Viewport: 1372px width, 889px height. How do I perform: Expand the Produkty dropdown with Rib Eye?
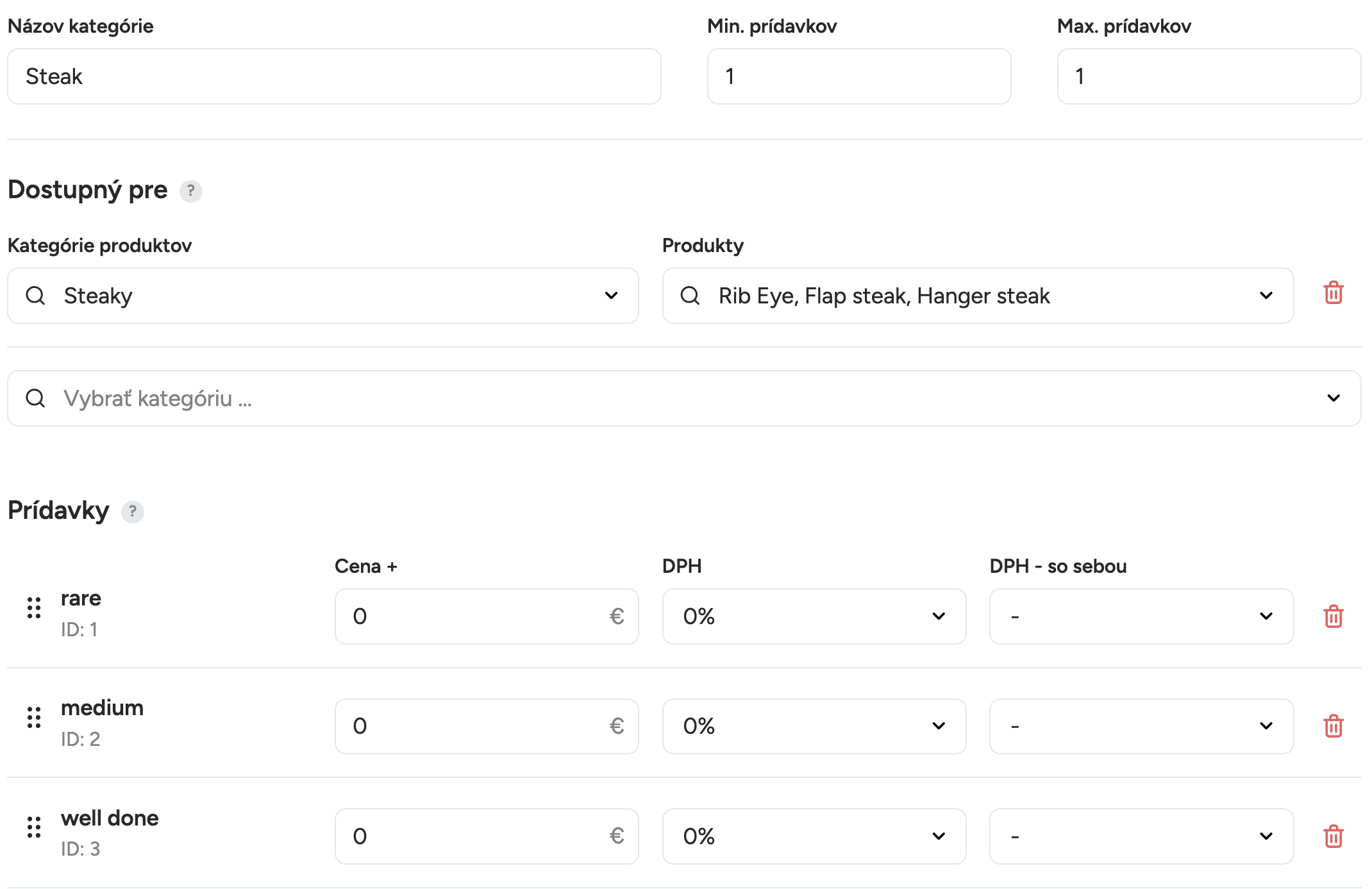[978, 296]
